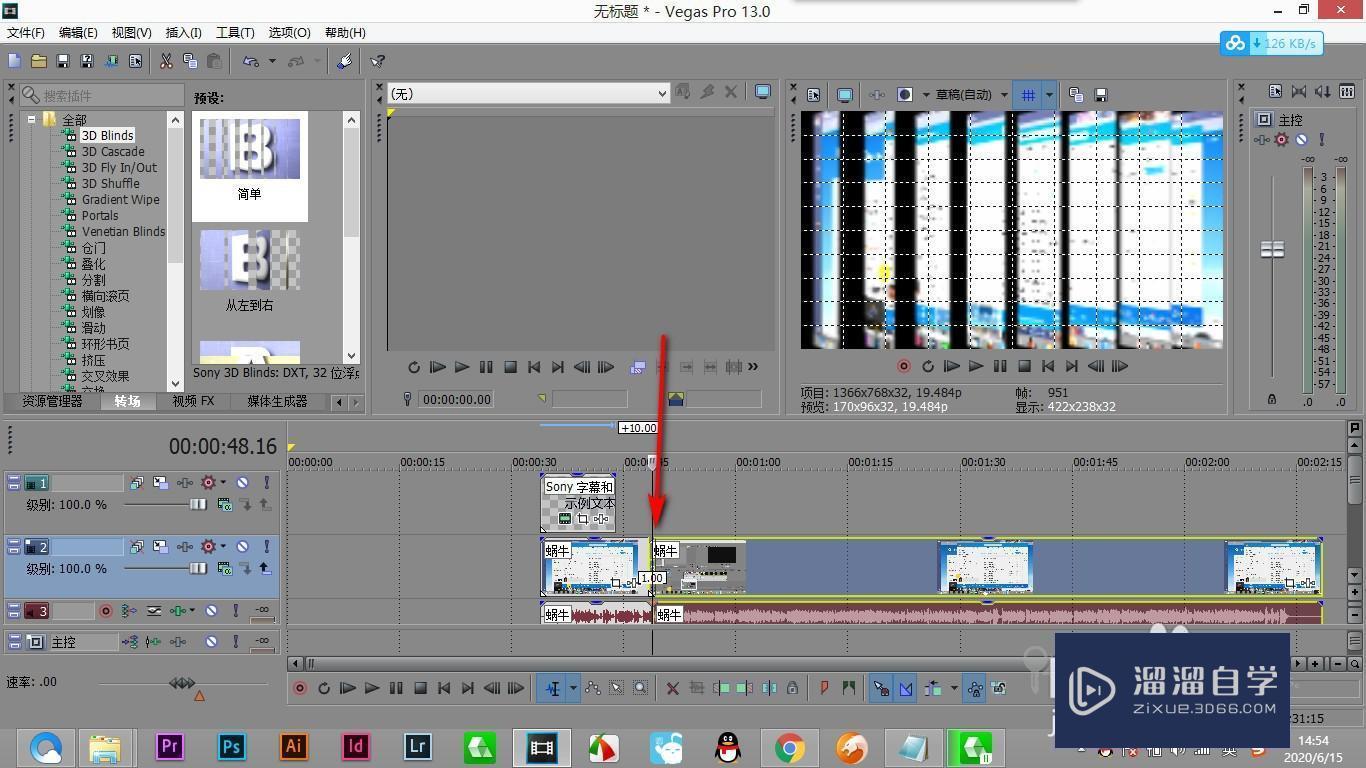The height and width of the screenshot is (768, 1366).
Task: Click the timeline Record button
Action: (x=299, y=688)
